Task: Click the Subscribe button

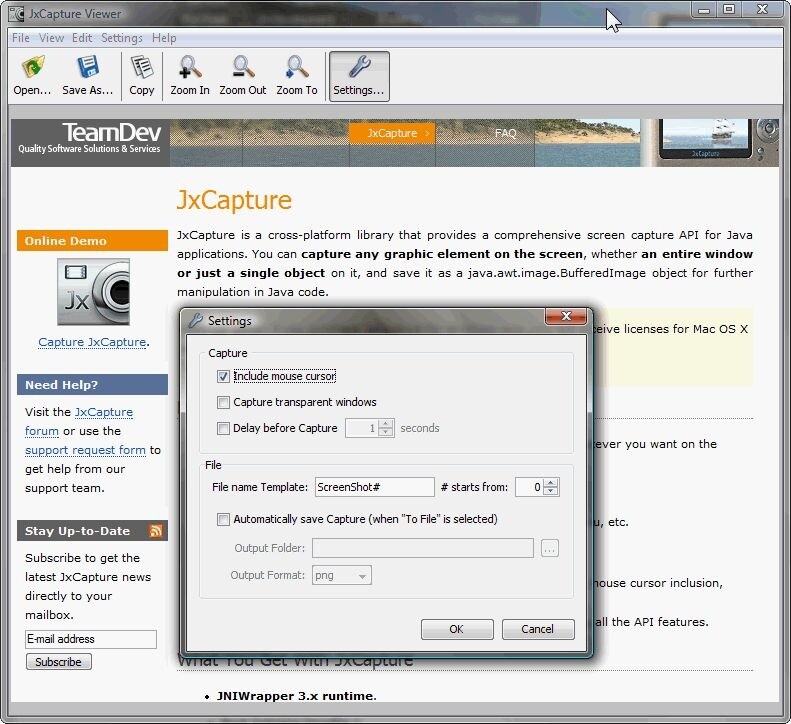Action: 59,661
